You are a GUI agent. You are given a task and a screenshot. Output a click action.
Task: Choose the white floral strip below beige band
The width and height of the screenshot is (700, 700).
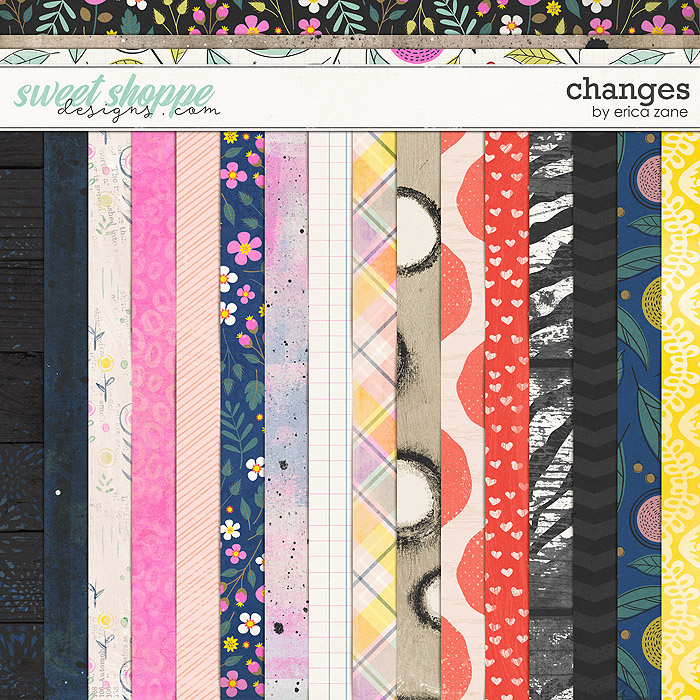coord(350,57)
